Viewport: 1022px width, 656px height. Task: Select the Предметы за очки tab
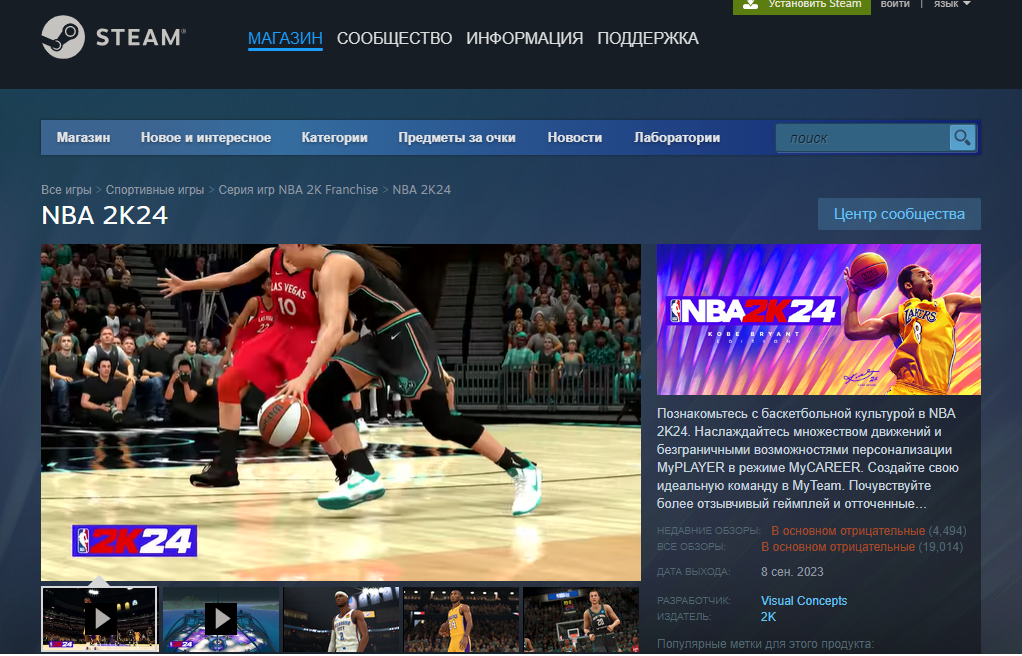click(x=457, y=138)
